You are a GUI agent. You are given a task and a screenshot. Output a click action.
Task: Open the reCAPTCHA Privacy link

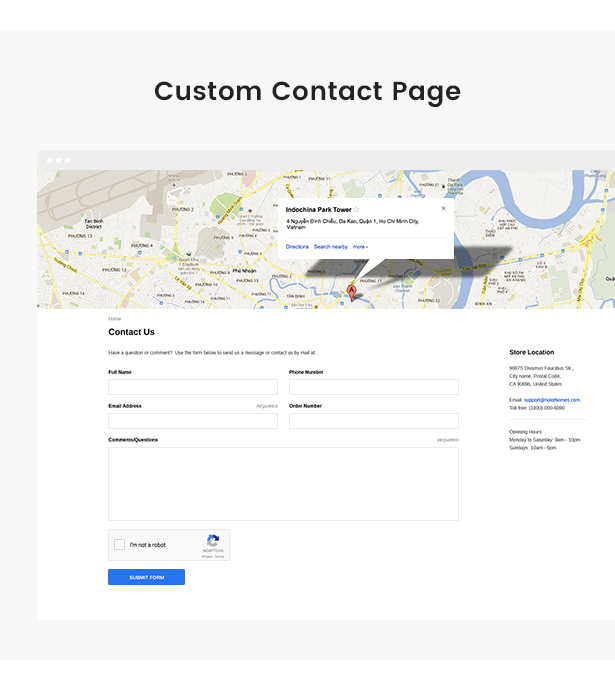click(207, 557)
